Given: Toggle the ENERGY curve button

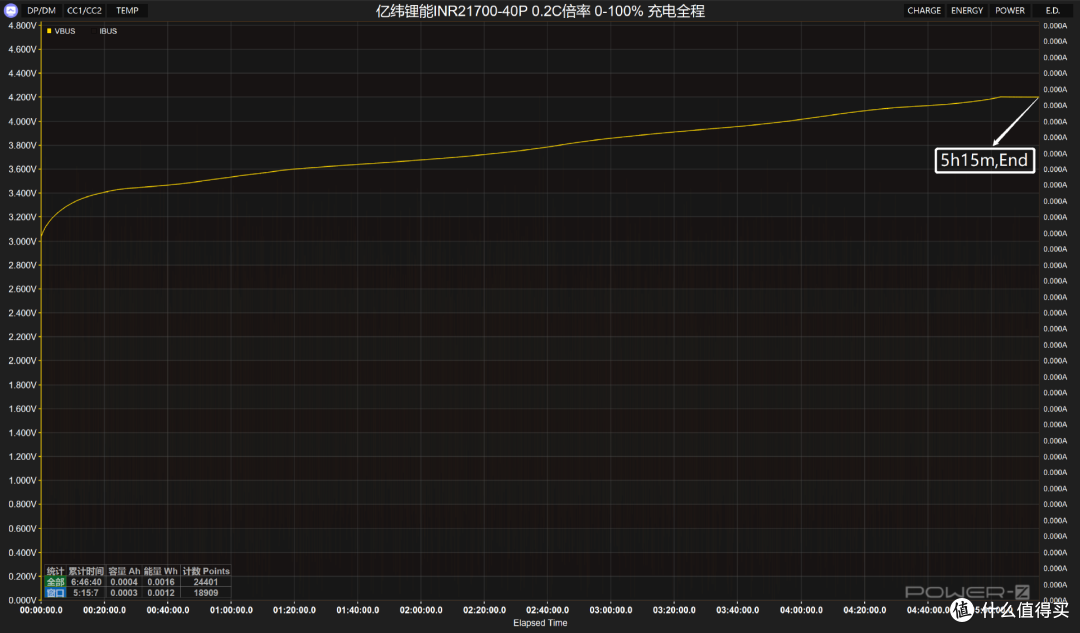Looking at the screenshot, I should pos(967,10).
